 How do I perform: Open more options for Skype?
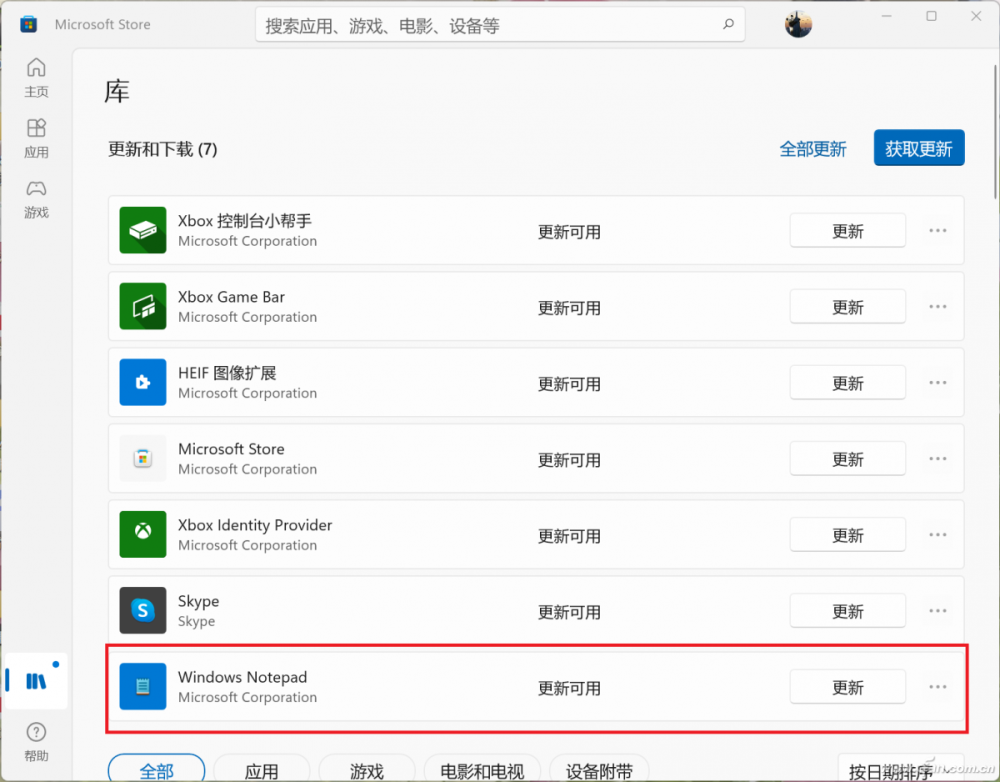[938, 610]
